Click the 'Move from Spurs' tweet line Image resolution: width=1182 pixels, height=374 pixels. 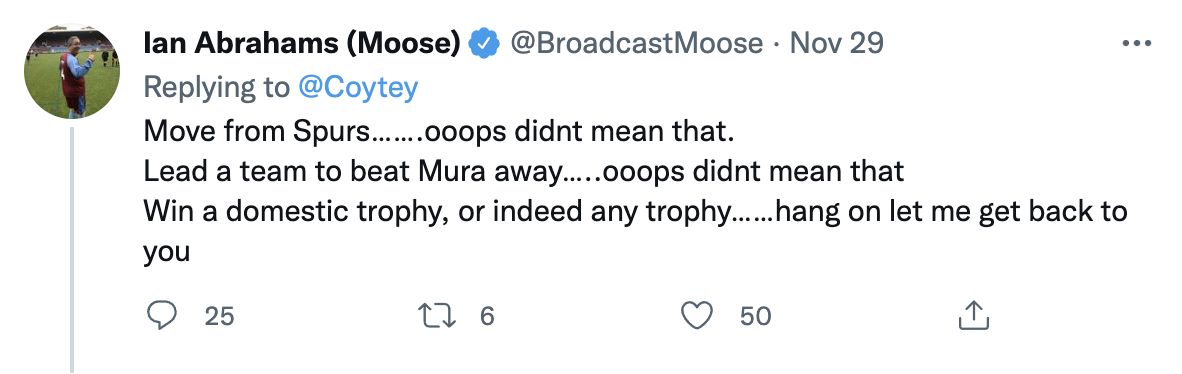pyautogui.click(x=438, y=131)
